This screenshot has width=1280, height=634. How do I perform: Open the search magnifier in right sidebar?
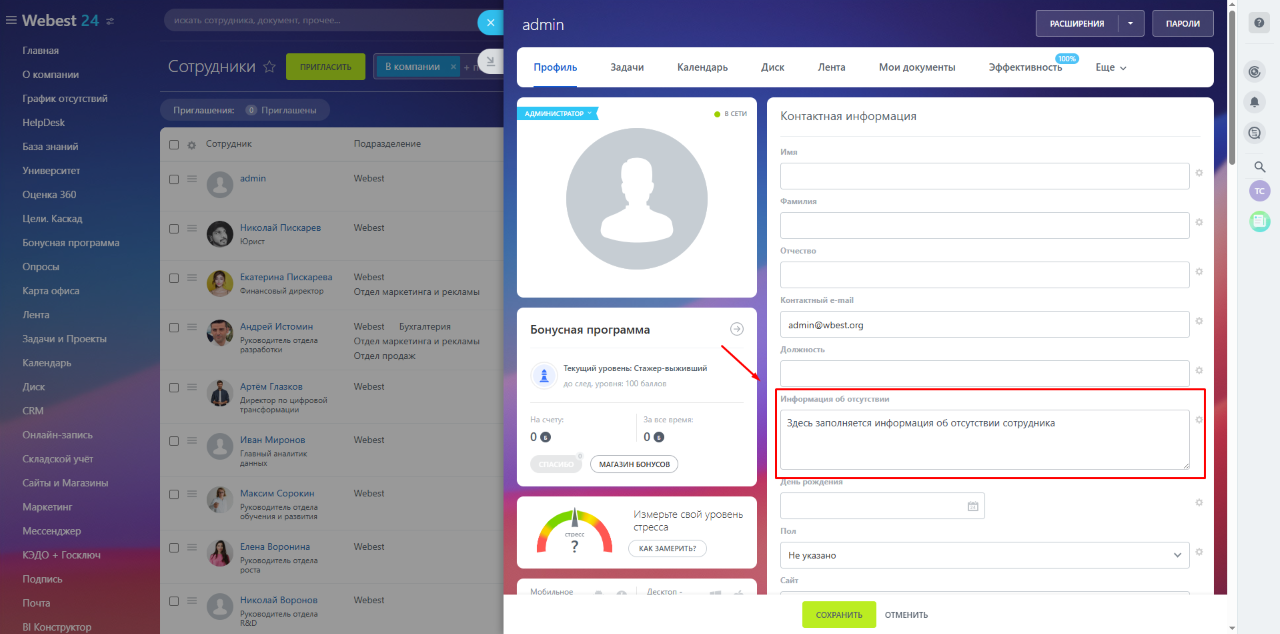pos(1259,167)
